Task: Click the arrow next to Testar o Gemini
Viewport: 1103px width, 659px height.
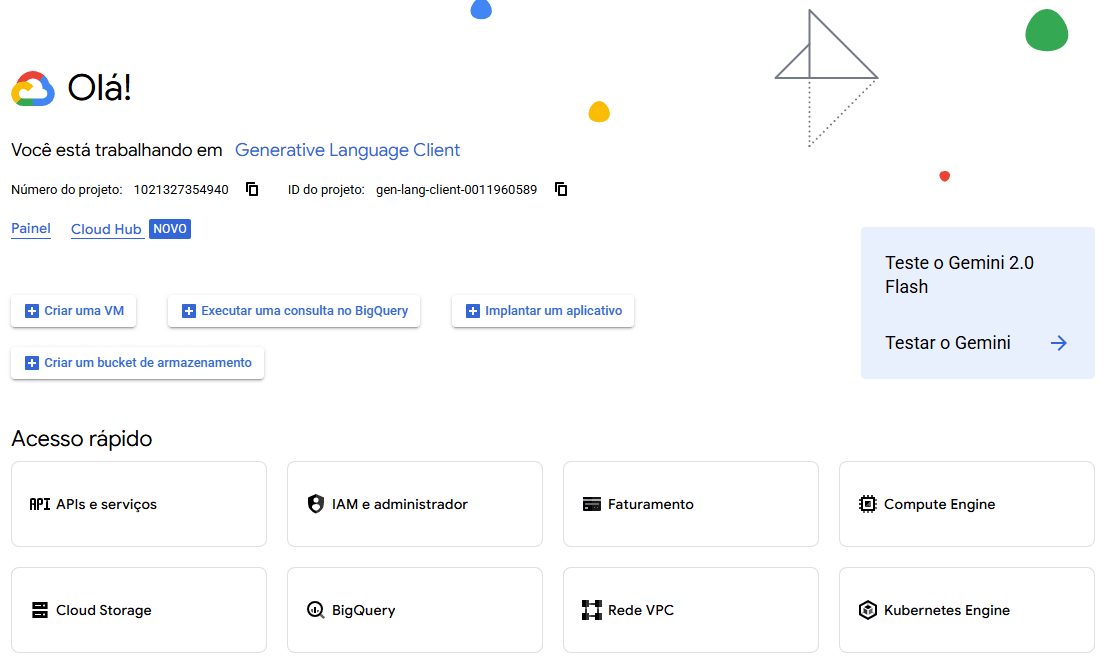Action: click(1059, 343)
